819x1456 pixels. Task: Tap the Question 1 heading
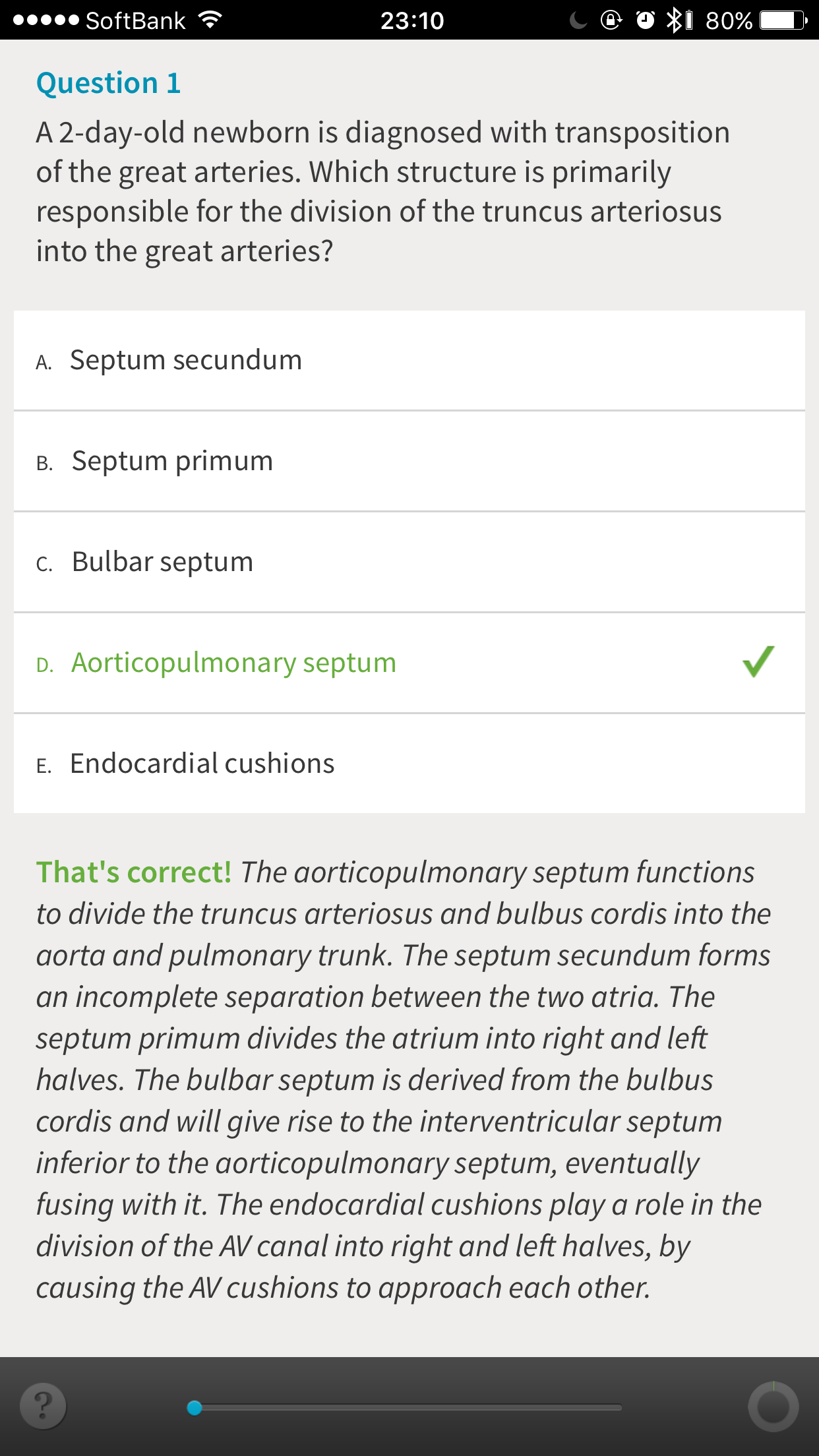click(109, 83)
